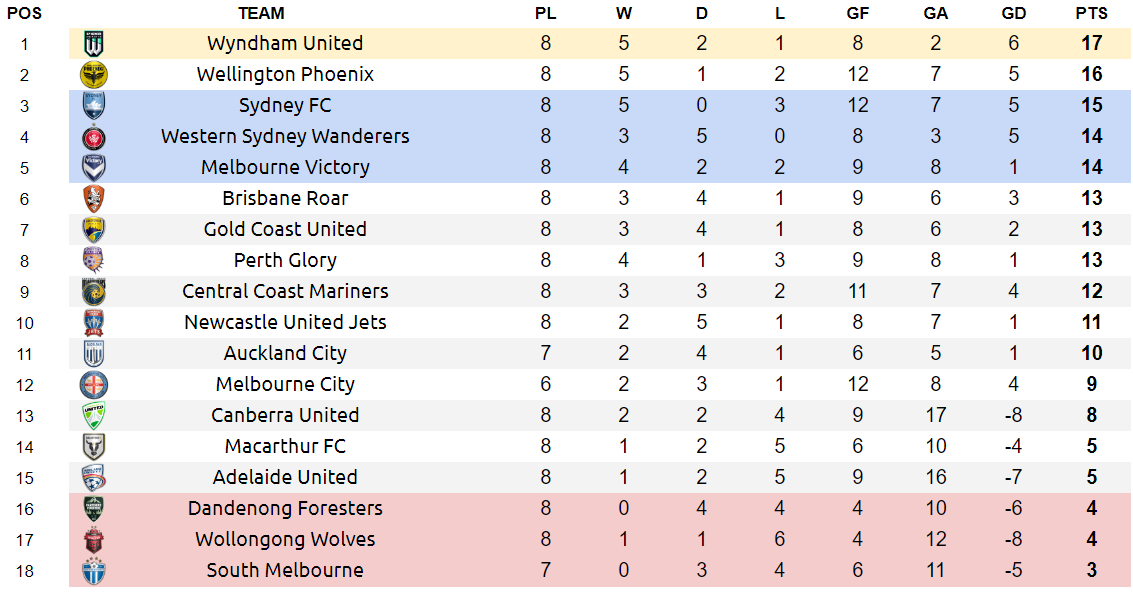Click Wyndham United's 17 points value
Screen dimensions: 1133x603
pos(1091,43)
